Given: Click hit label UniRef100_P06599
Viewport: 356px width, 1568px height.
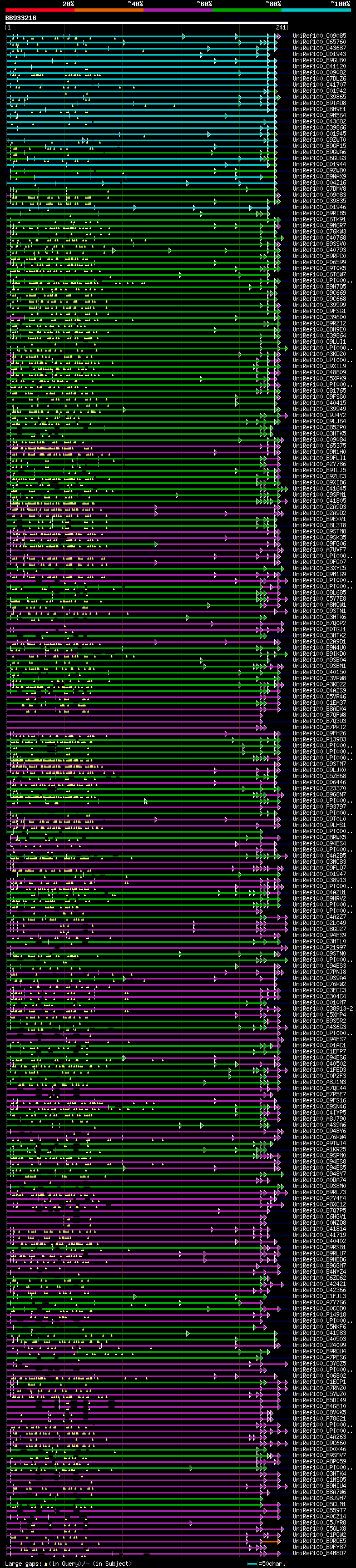Looking at the screenshot, I should click(319, 263).
